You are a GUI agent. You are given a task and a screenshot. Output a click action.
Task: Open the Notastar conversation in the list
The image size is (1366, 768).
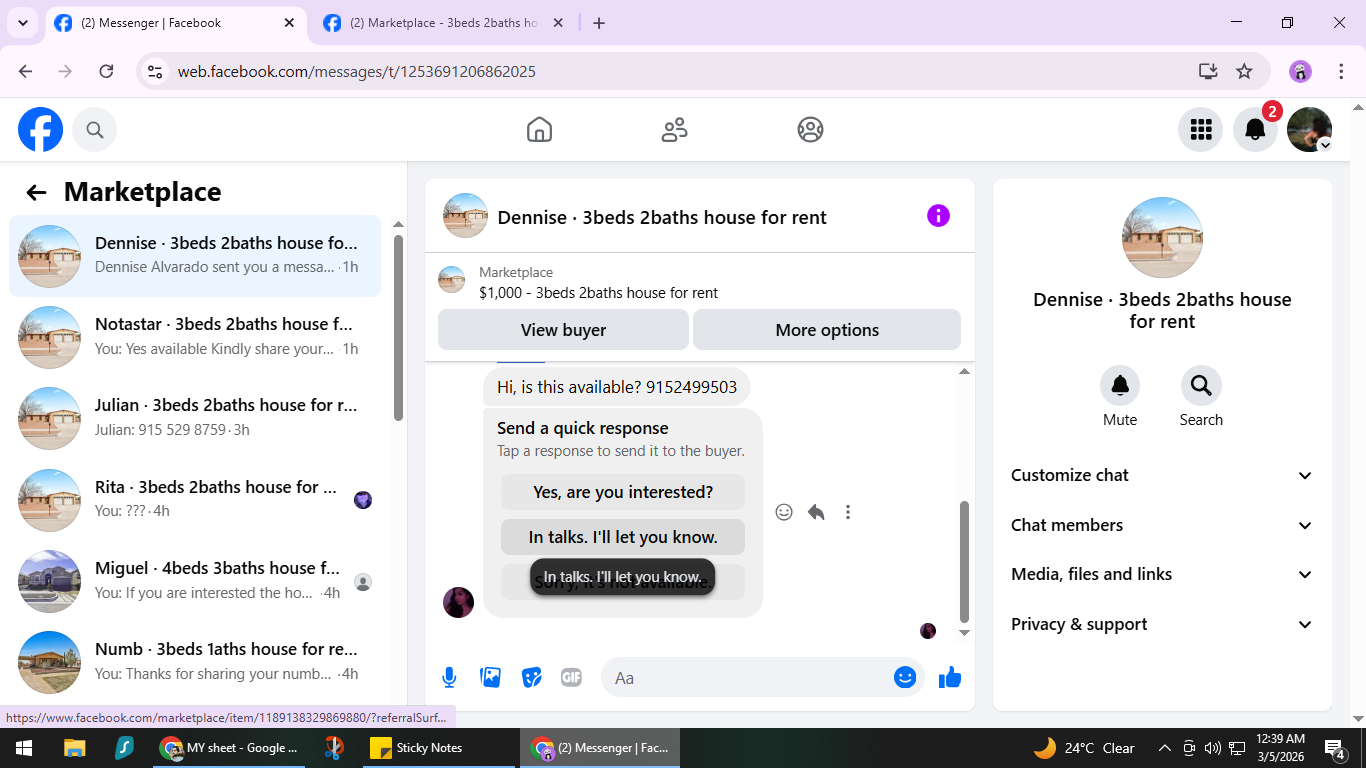[x=195, y=337]
